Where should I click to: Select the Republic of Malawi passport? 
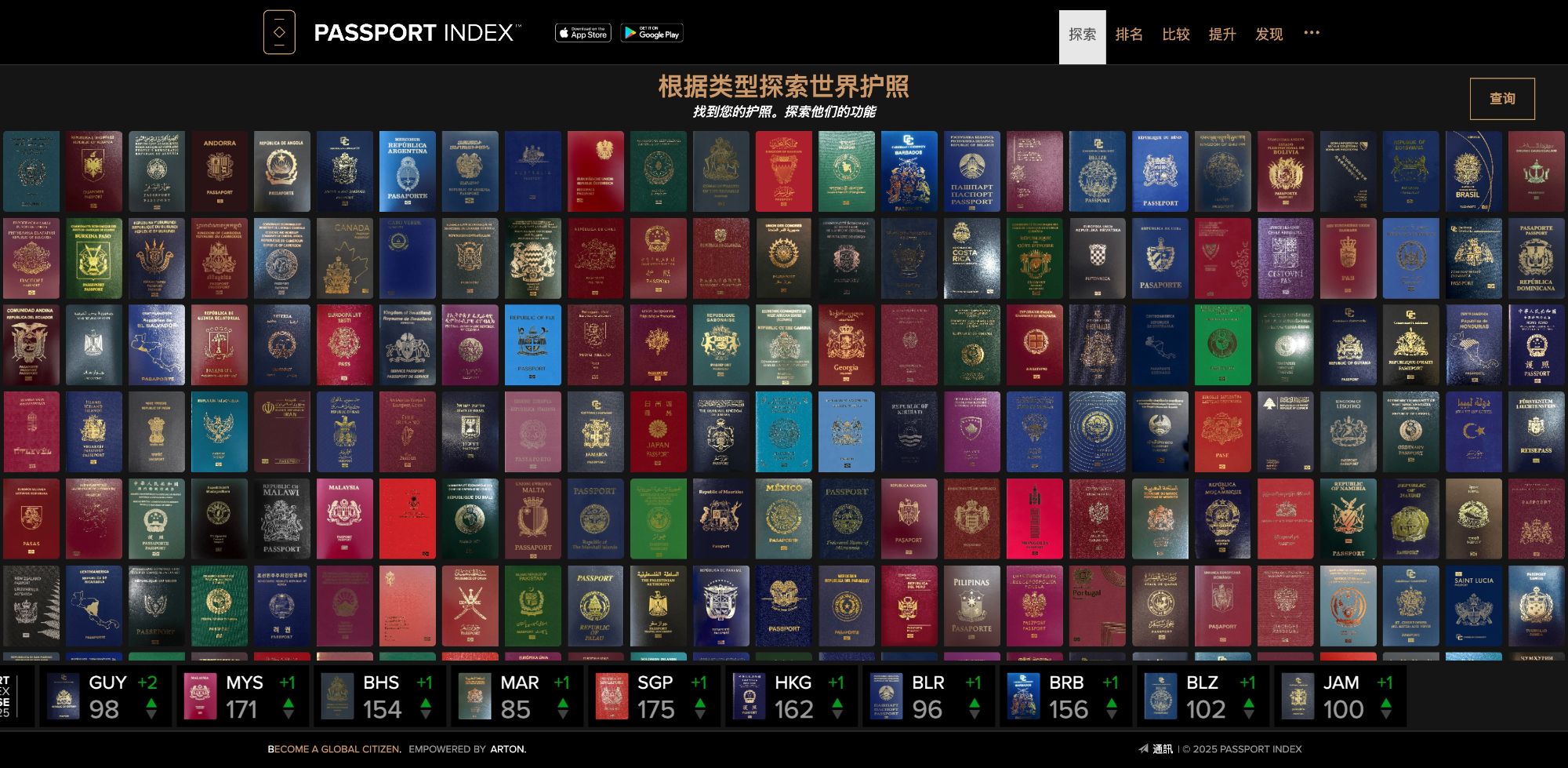282,520
